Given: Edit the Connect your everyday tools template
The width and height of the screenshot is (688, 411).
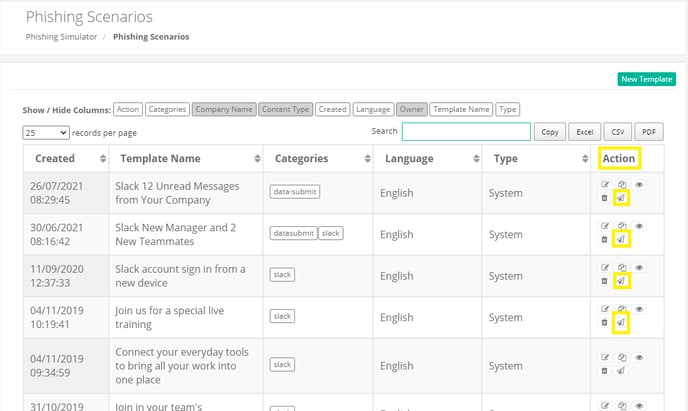Looking at the screenshot, I should click(x=605, y=357).
